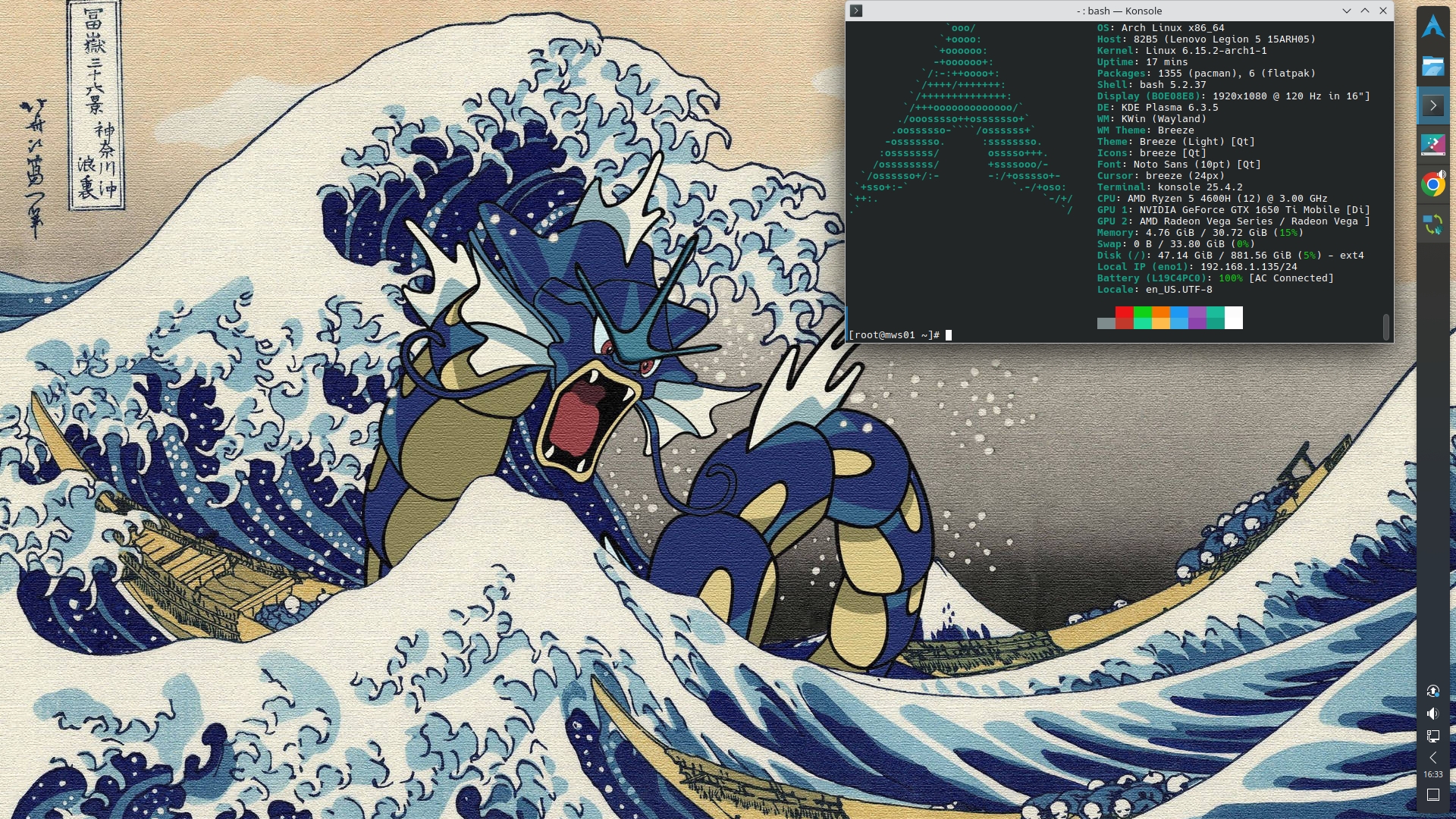1456x819 pixels.
Task: Click the 'Uptime: 17 mins' line
Action: pos(1142,62)
